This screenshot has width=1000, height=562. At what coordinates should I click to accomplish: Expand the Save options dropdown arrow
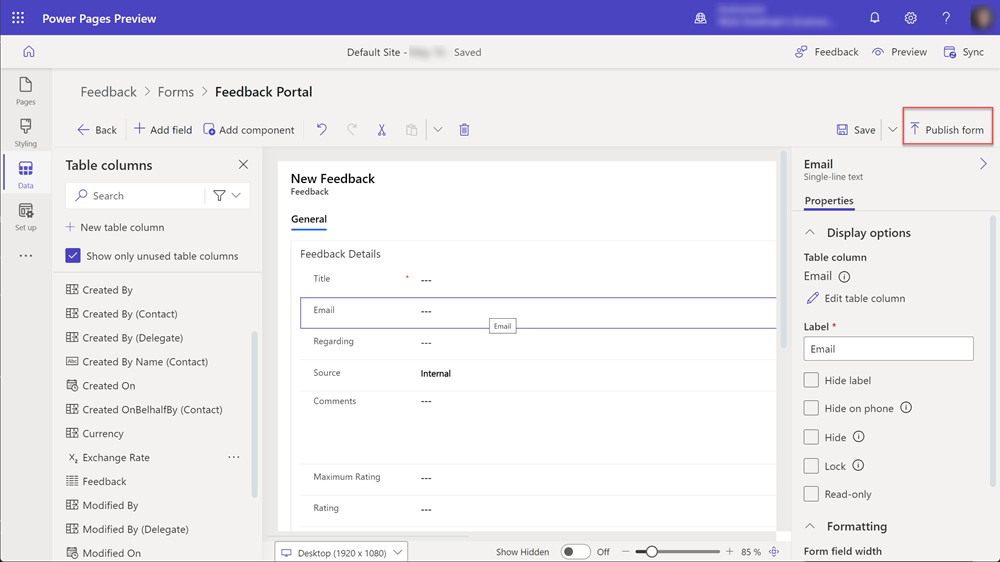pyautogui.click(x=892, y=130)
